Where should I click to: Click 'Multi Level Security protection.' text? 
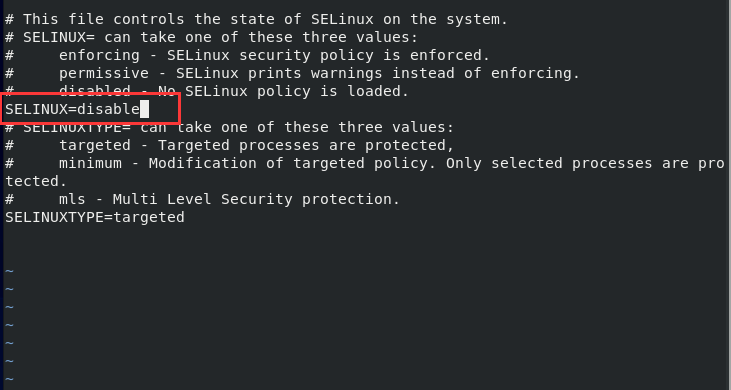pyautogui.click(x=256, y=199)
